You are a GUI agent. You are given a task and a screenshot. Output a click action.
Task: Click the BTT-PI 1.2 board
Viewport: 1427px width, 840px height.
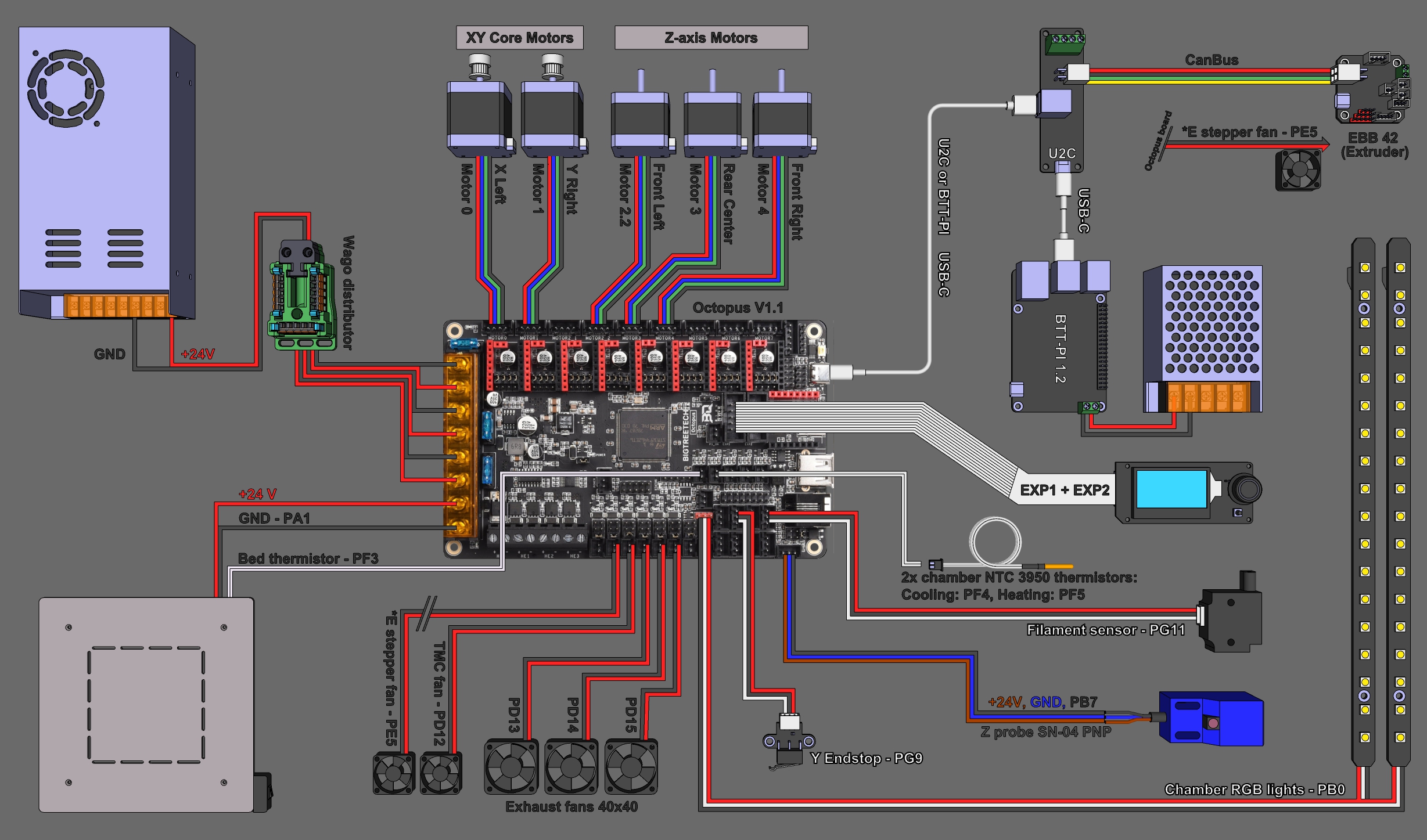tap(1061, 337)
